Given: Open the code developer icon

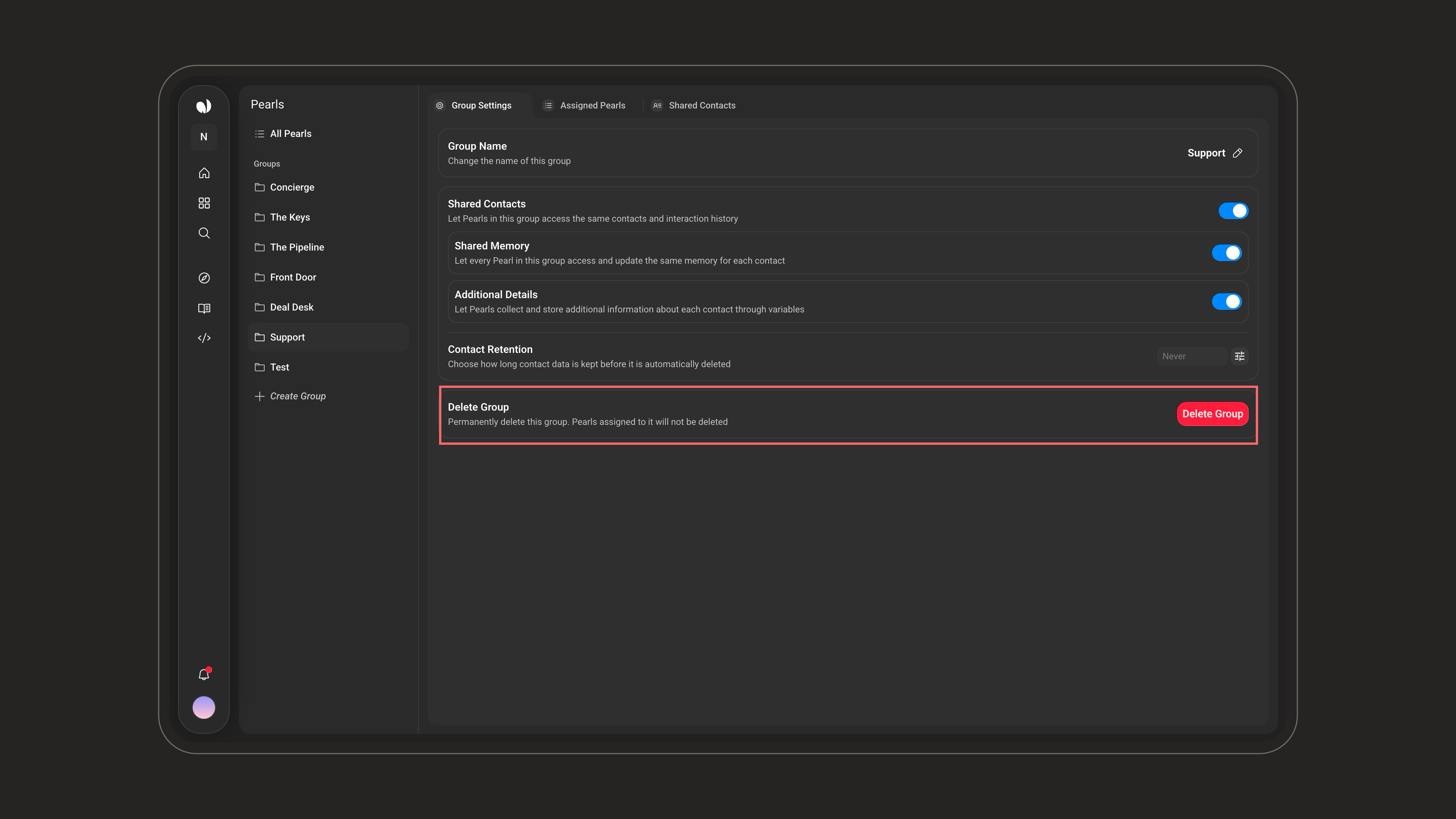Looking at the screenshot, I should tap(204, 338).
